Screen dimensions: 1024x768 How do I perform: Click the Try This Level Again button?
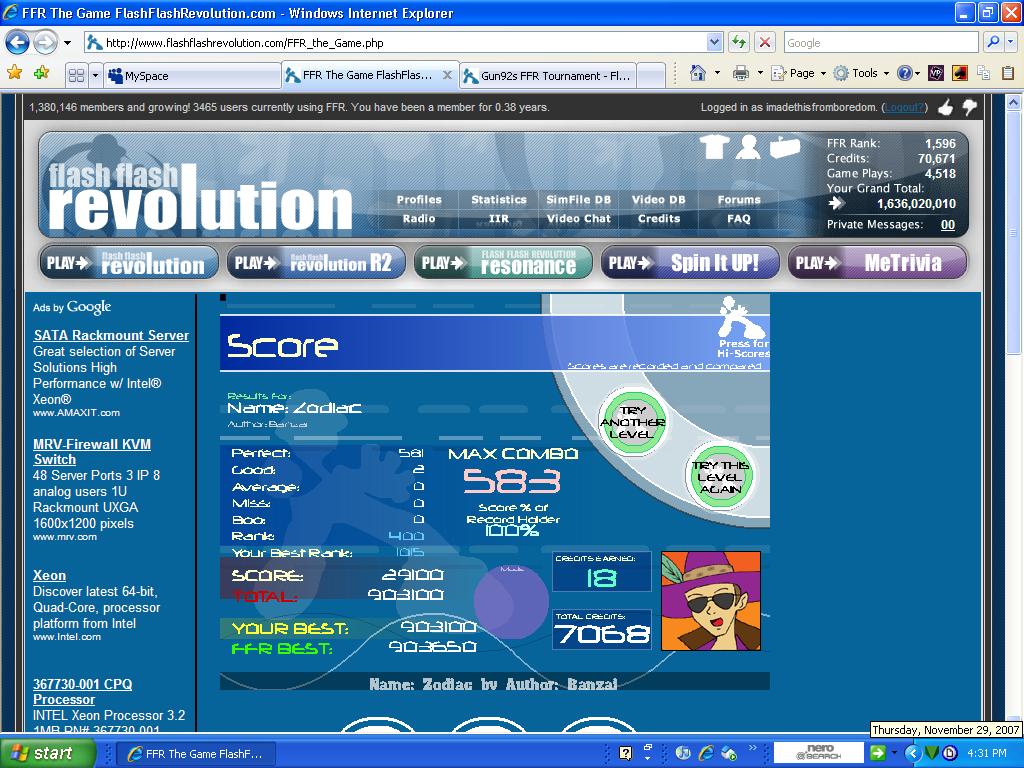click(721, 477)
